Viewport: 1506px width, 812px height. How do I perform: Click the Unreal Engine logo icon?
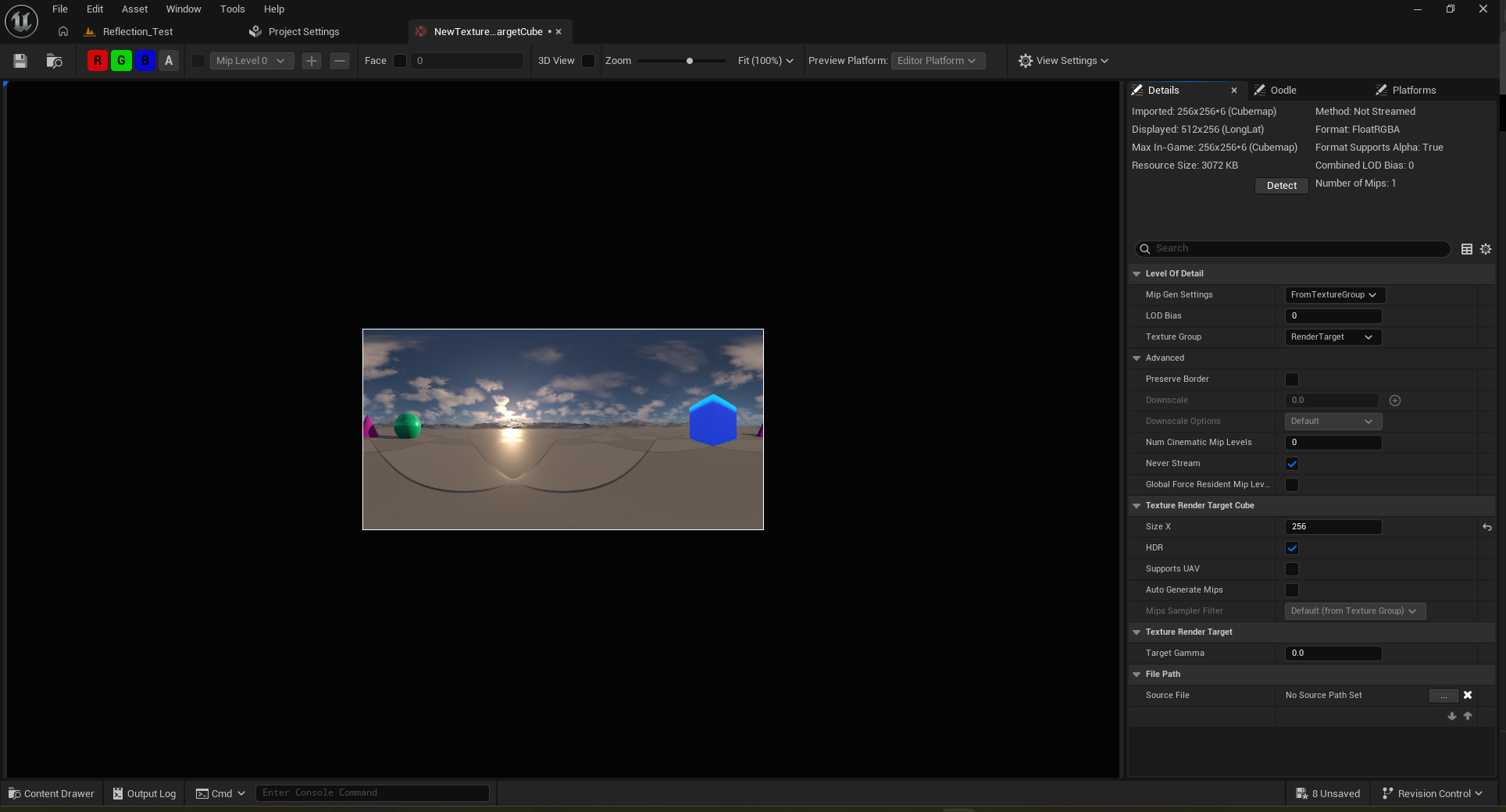21,21
